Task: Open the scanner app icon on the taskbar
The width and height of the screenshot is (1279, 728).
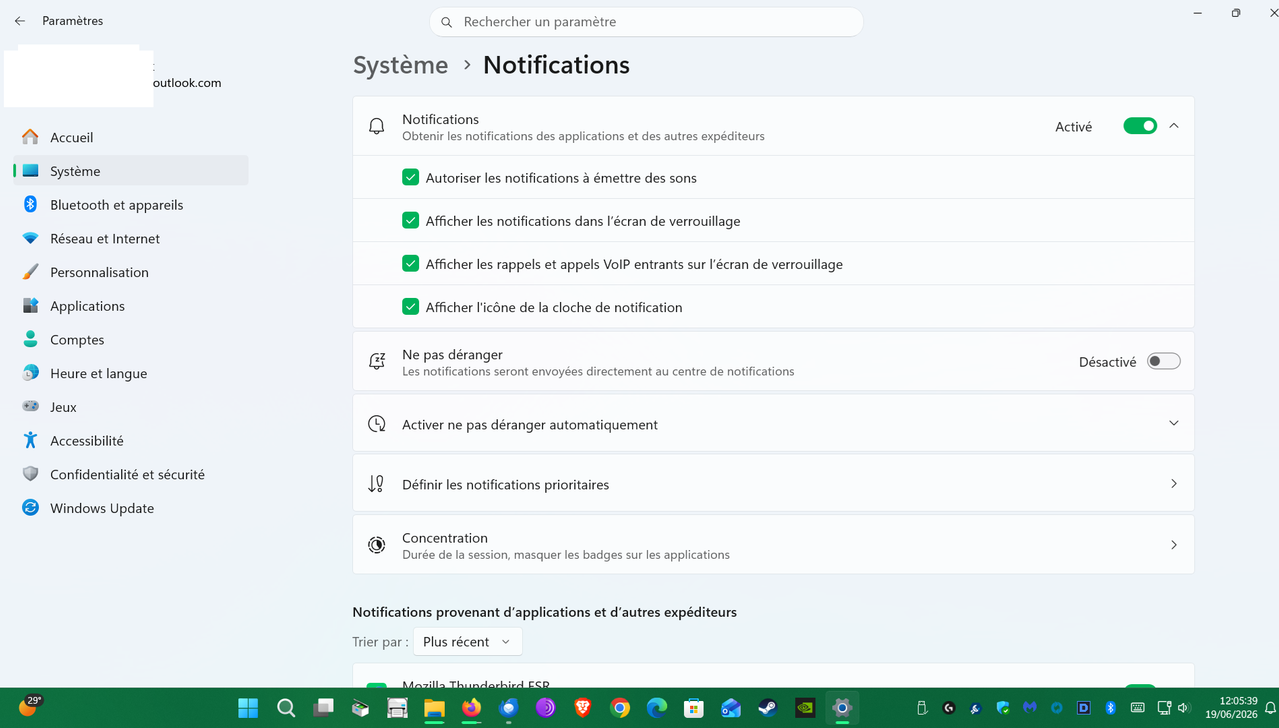Action: click(360, 708)
